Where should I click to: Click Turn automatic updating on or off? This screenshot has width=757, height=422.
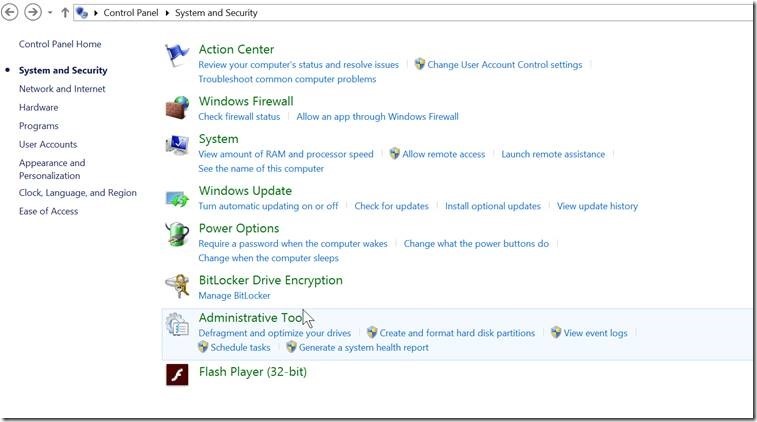[268, 206]
